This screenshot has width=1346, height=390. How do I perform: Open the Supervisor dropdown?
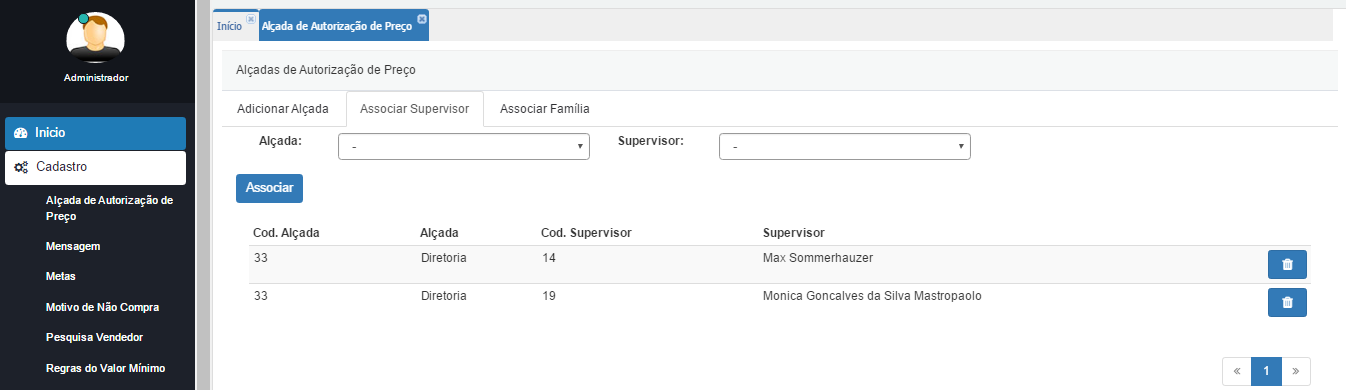pyautogui.click(x=845, y=147)
